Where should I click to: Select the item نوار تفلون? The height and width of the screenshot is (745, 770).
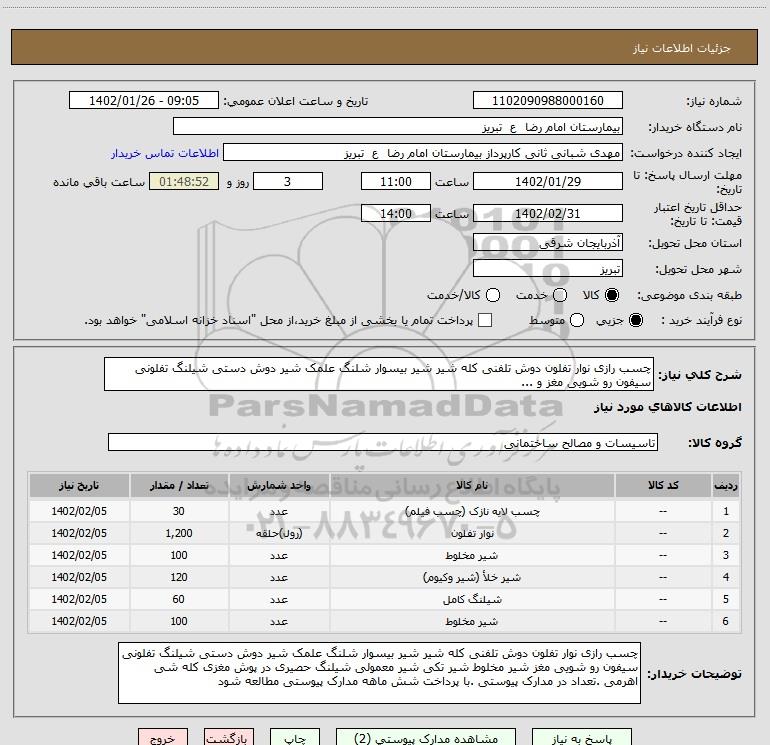click(472, 533)
